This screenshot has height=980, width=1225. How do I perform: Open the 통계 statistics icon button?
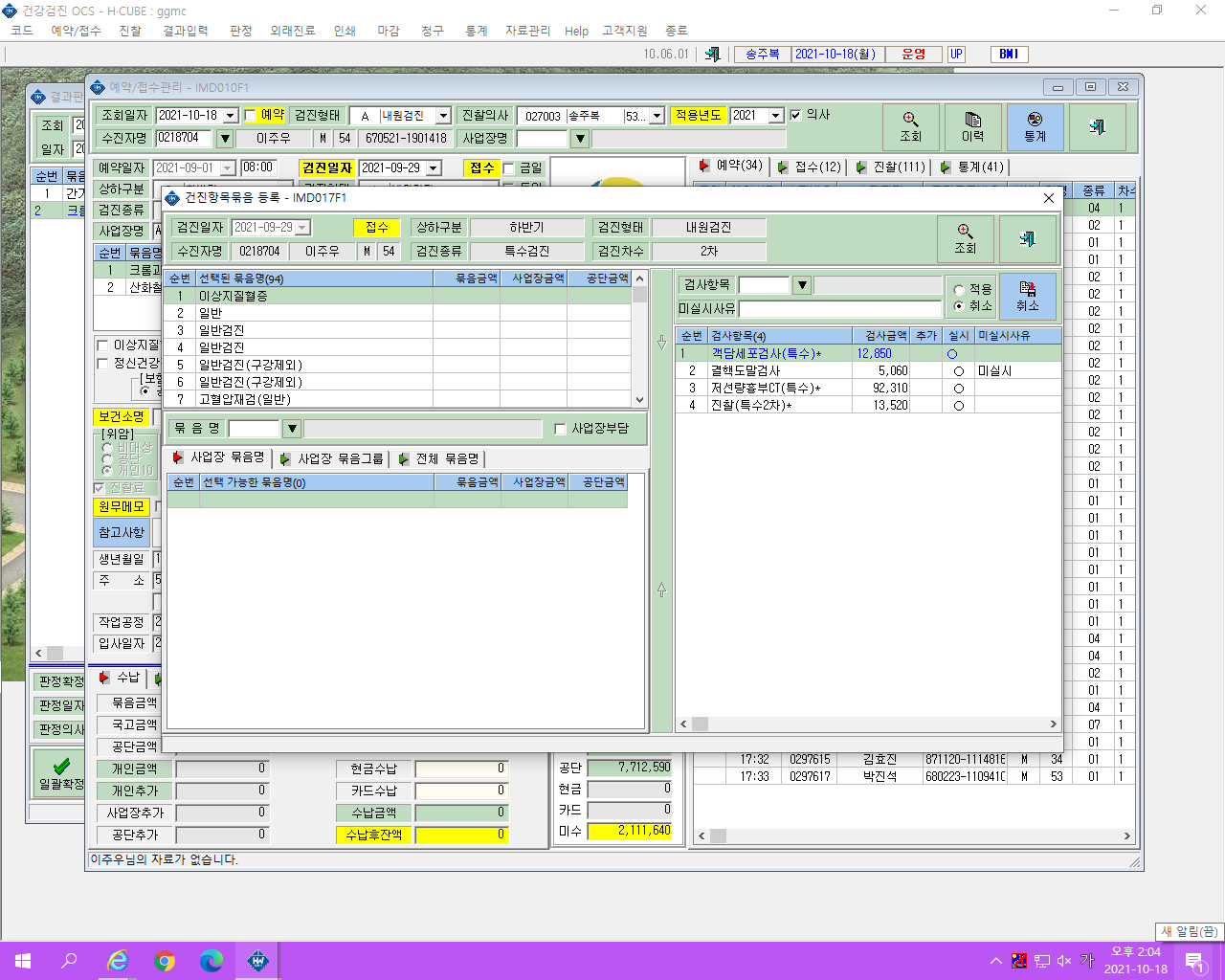1035,127
